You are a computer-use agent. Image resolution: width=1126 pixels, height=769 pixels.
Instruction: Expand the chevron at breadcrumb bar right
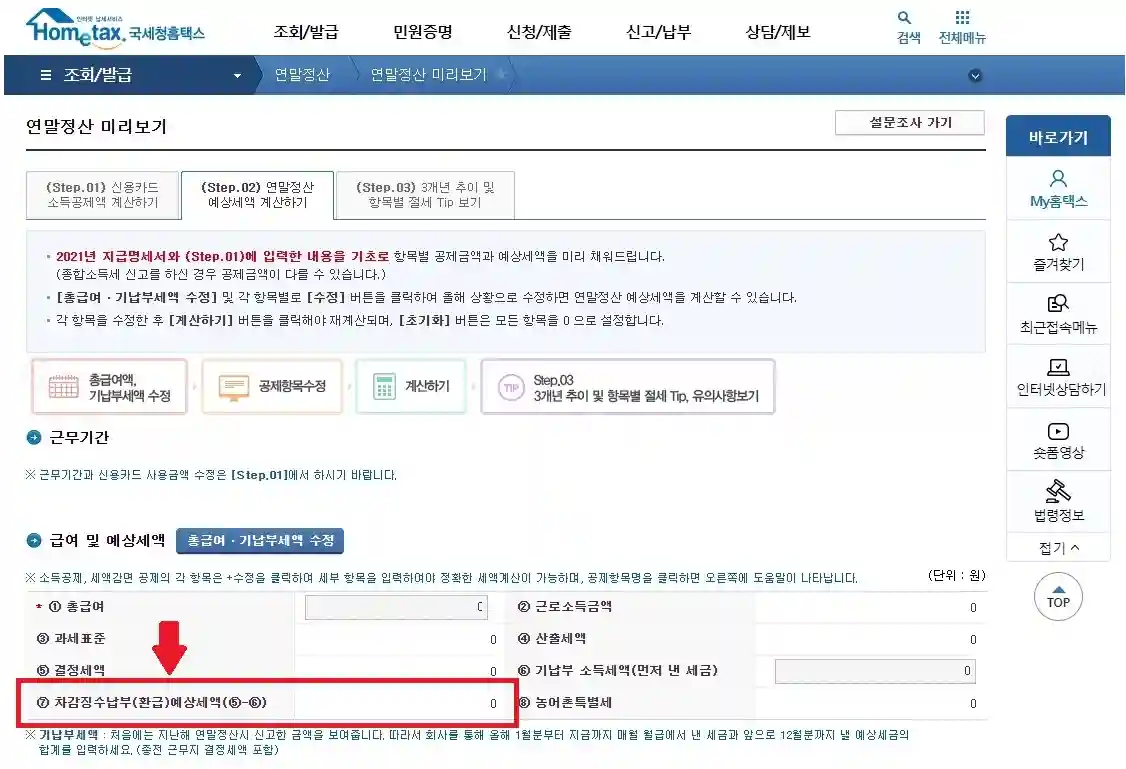click(975, 74)
